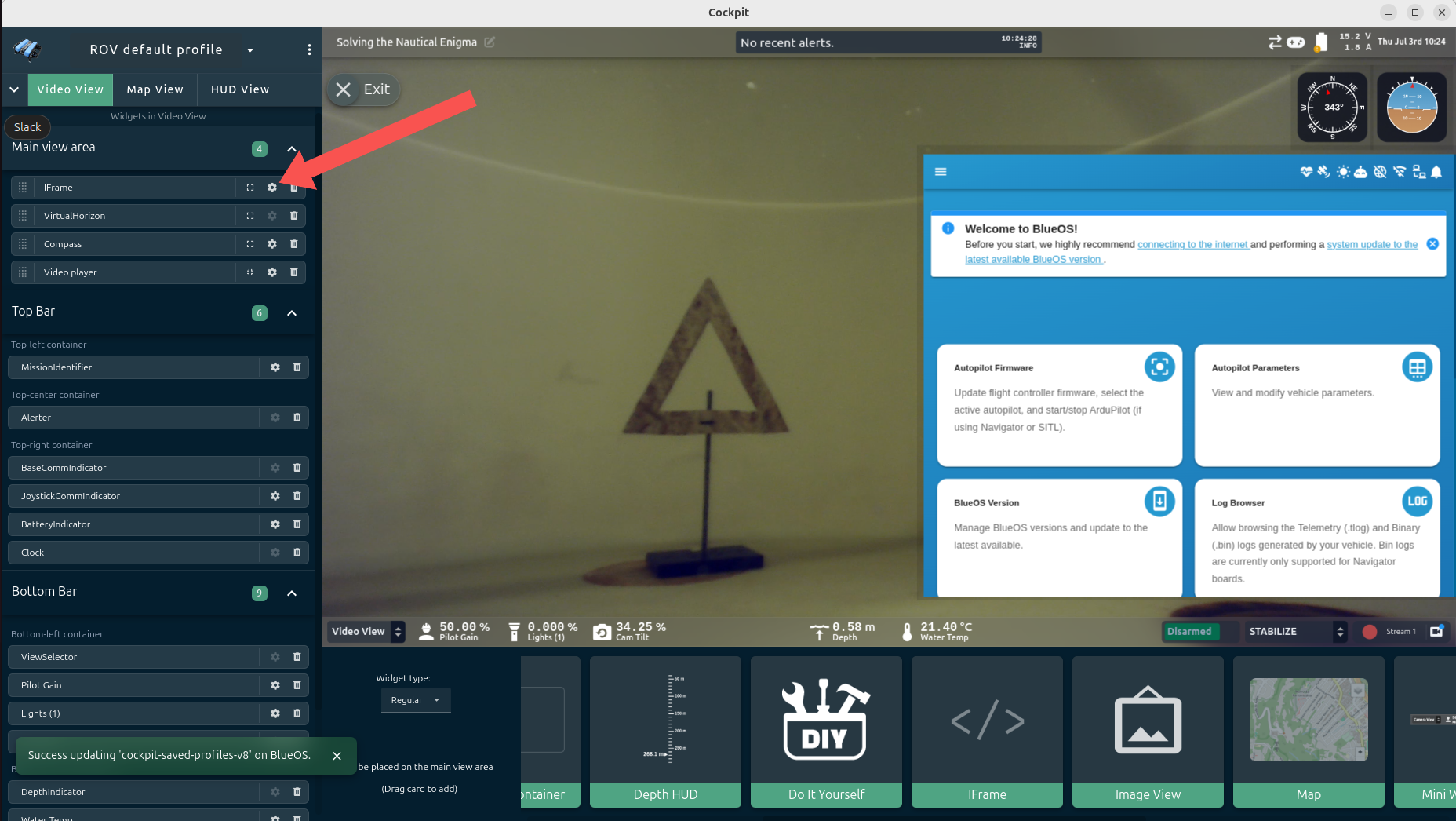Toggle fullscreen for VirtualHorizon widget
Image resolution: width=1456 pixels, height=821 pixels.
coord(250,216)
